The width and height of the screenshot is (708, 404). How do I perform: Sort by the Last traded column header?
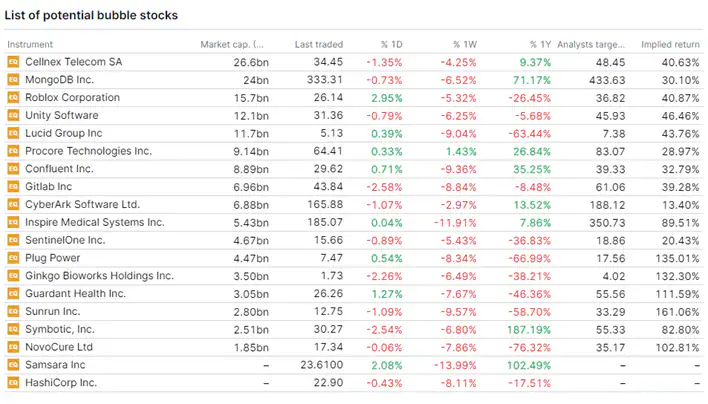(x=319, y=44)
